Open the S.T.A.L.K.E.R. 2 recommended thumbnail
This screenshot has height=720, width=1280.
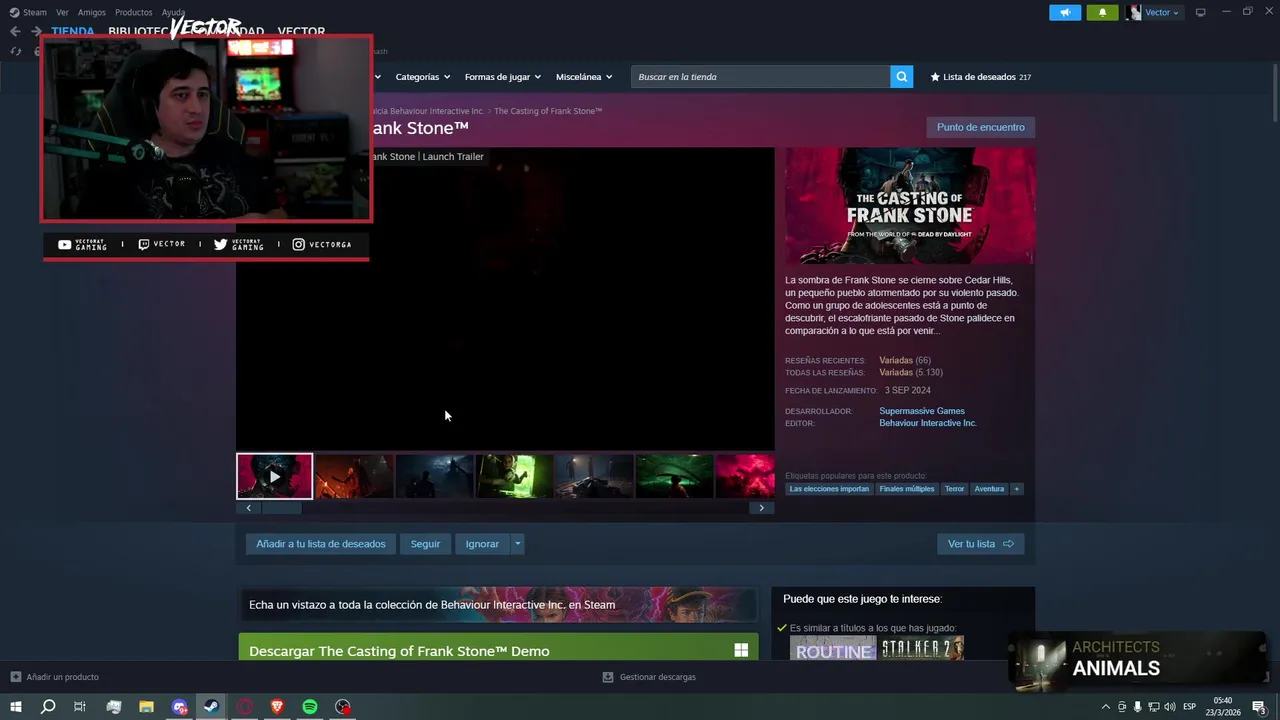point(921,649)
